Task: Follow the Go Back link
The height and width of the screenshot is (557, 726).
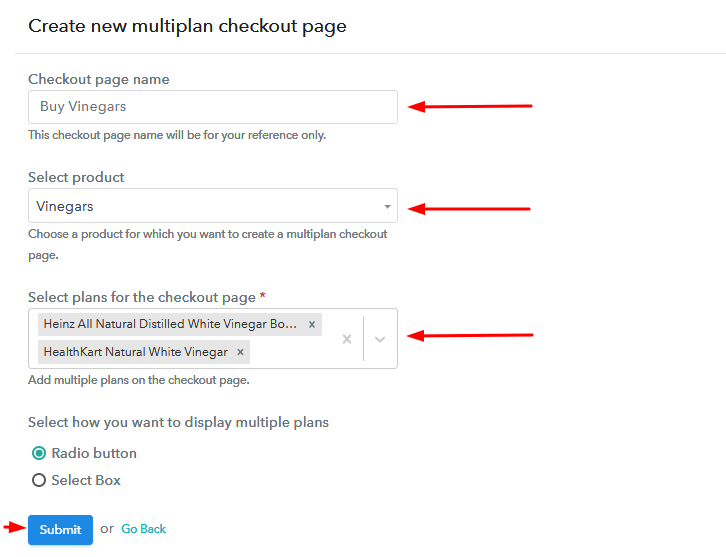Action: pos(144,529)
